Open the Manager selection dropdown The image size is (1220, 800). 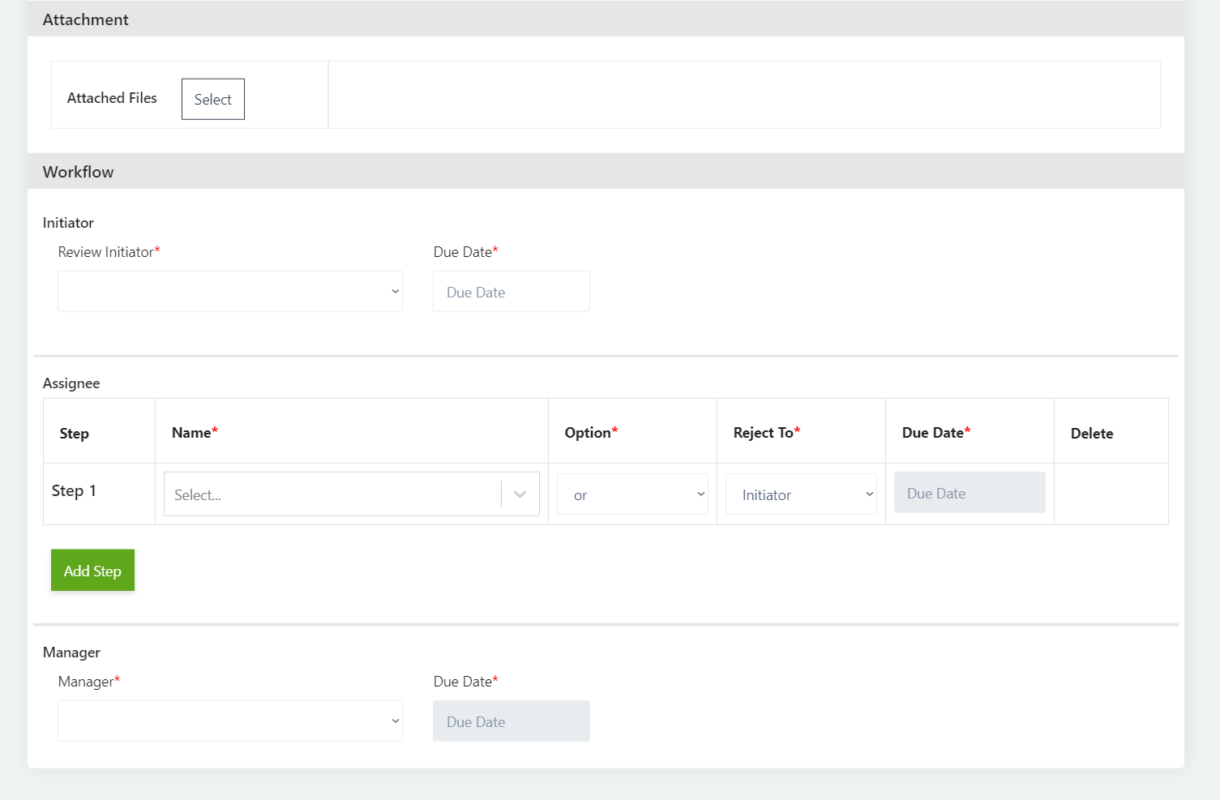(230, 720)
